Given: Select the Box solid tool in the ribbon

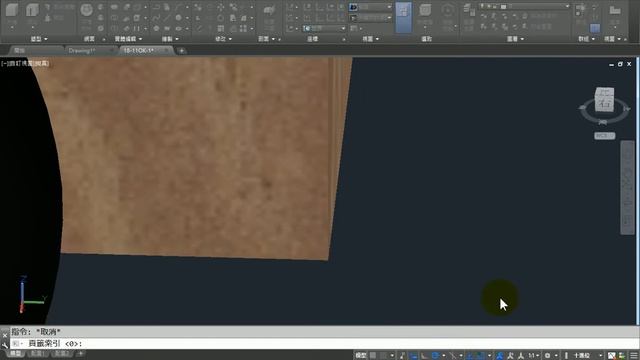Looking at the screenshot, I should (x=12, y=10).
